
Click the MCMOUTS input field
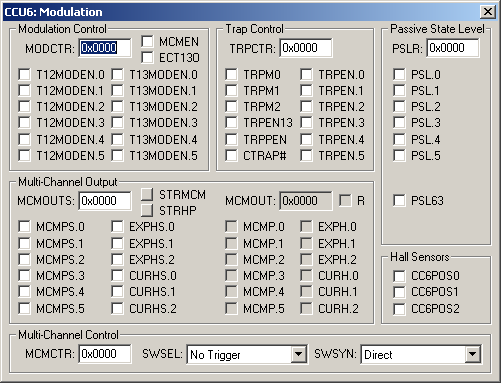click(105, 201)
